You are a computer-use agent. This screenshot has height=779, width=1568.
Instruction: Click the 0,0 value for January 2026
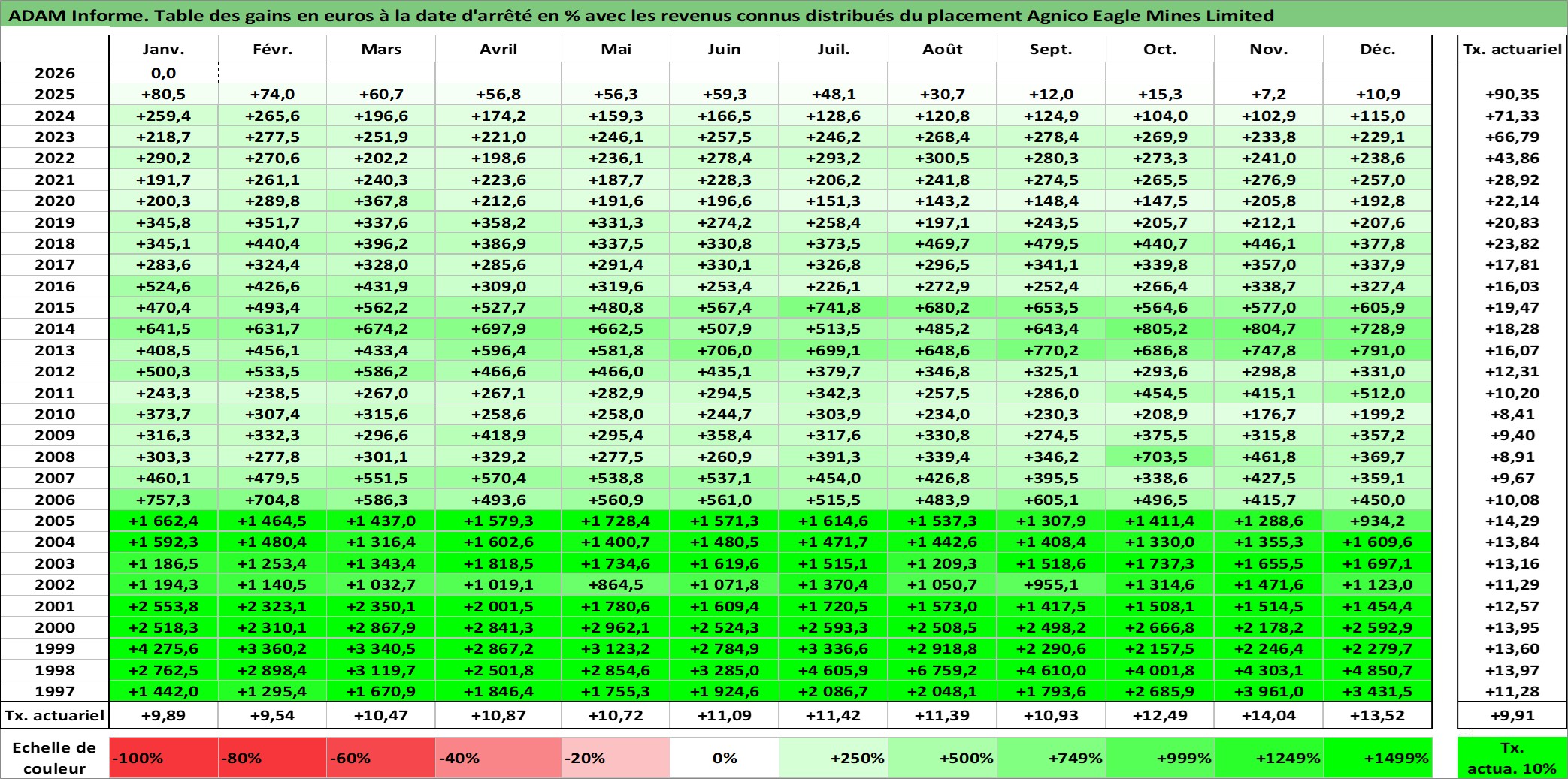coord(164,73)
